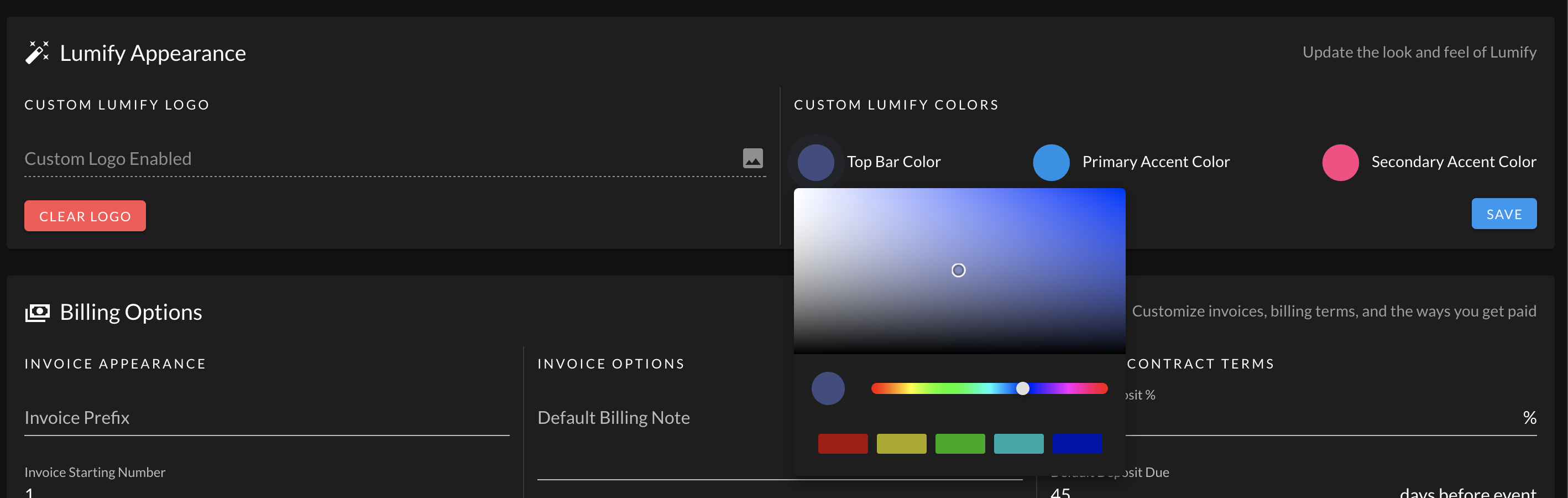Click 'Update the look and feel of Lumify' text
This screenshot has height=498, width=1568.
click(1419, 52)
